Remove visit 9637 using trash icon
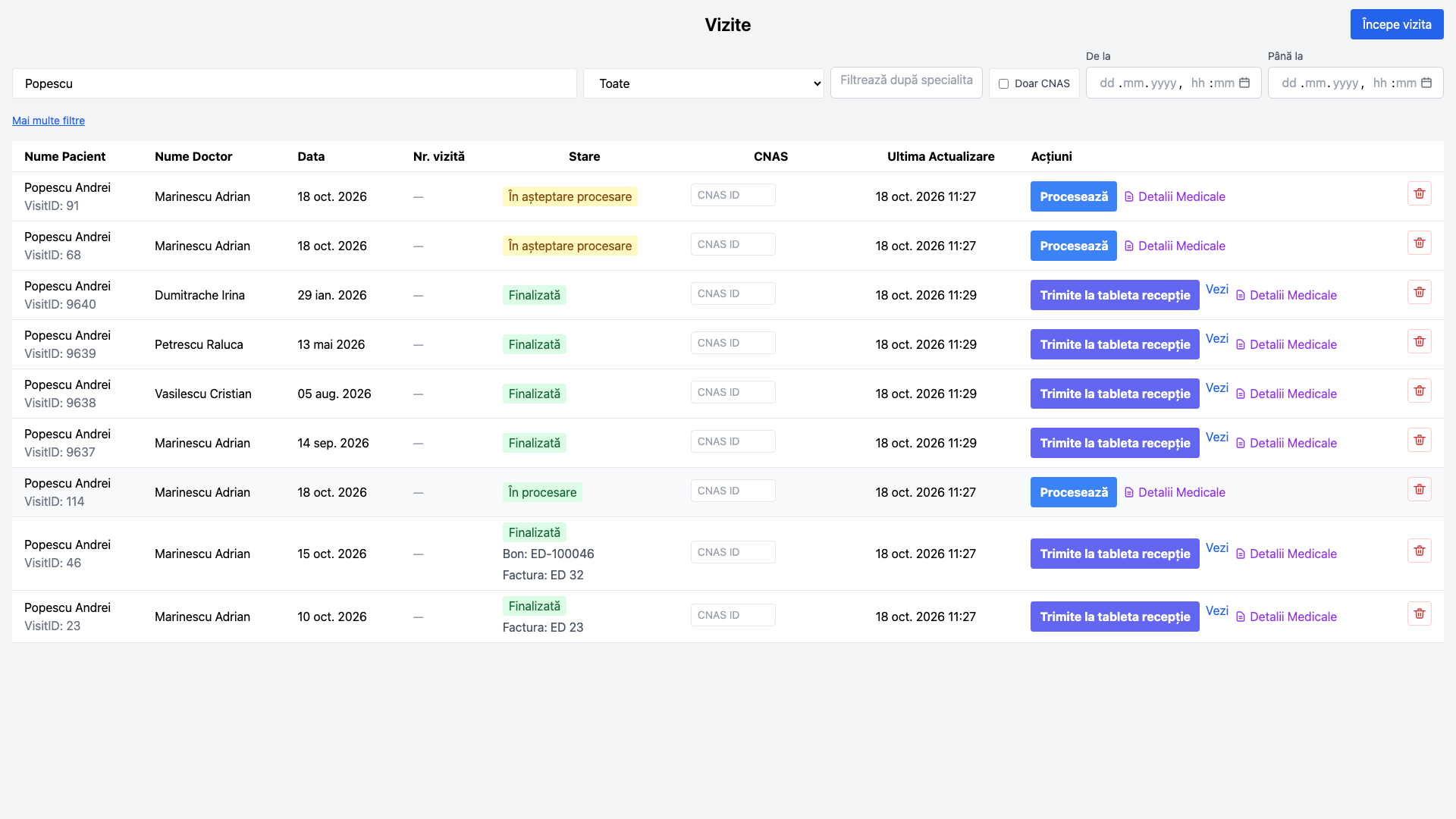1456x819 pixels. pos(1419,440)
